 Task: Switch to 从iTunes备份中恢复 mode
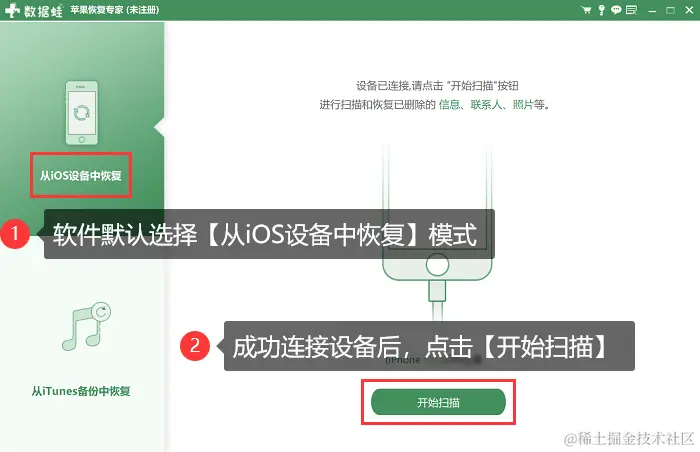81,391
